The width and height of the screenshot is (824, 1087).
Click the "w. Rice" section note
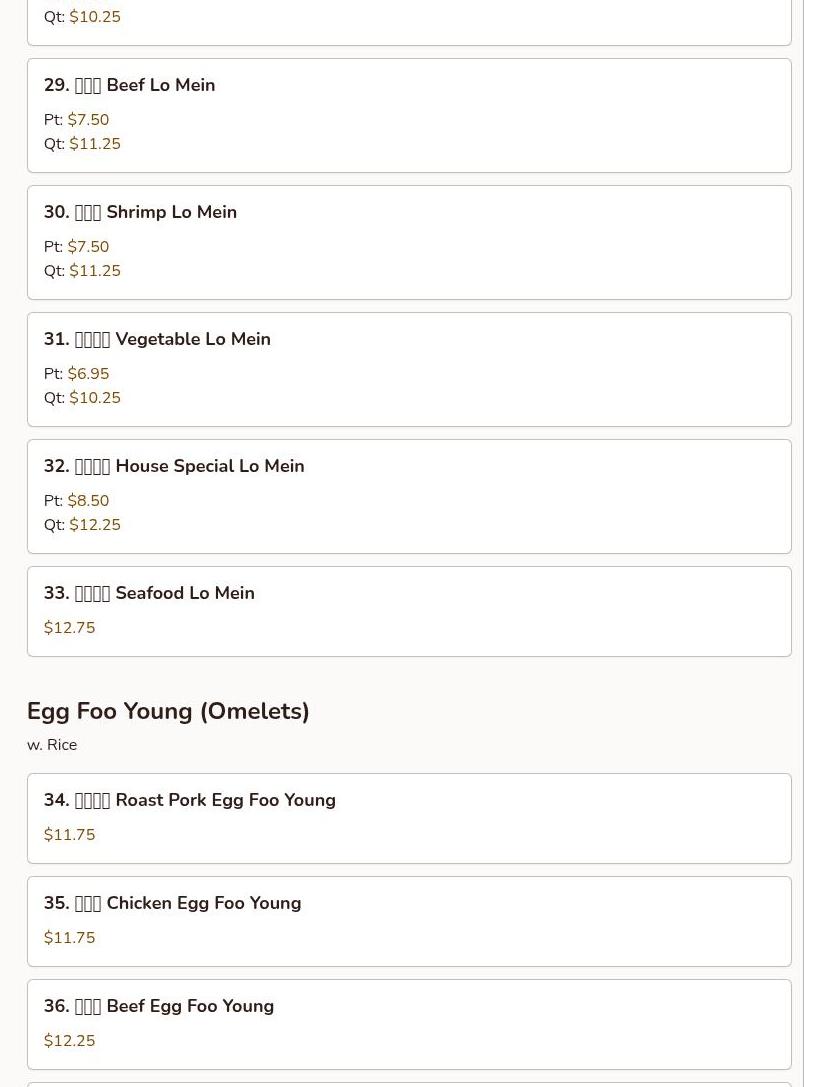tap(52, 745)
